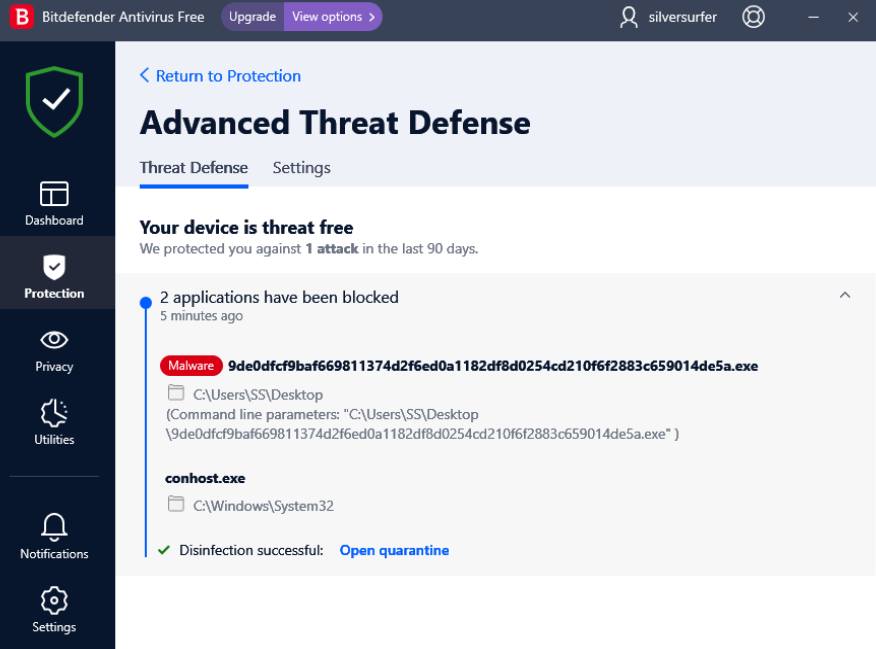Click the Bitdefender red B logo

[x=22, y=17]
